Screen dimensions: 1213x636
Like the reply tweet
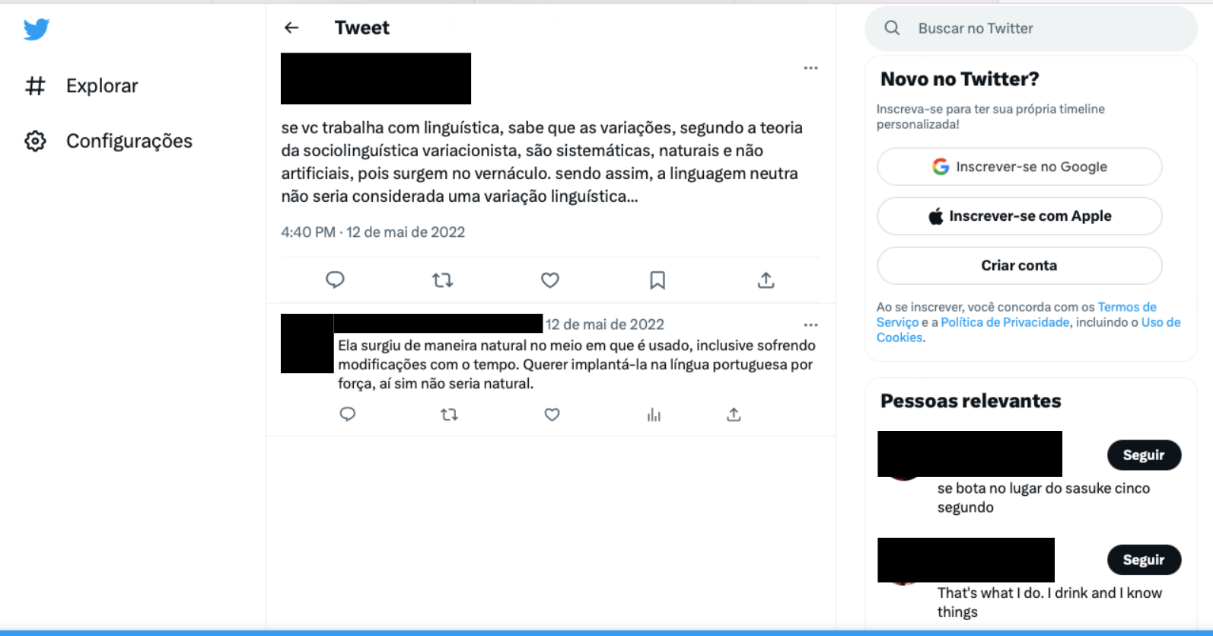[x=552, y=414]
